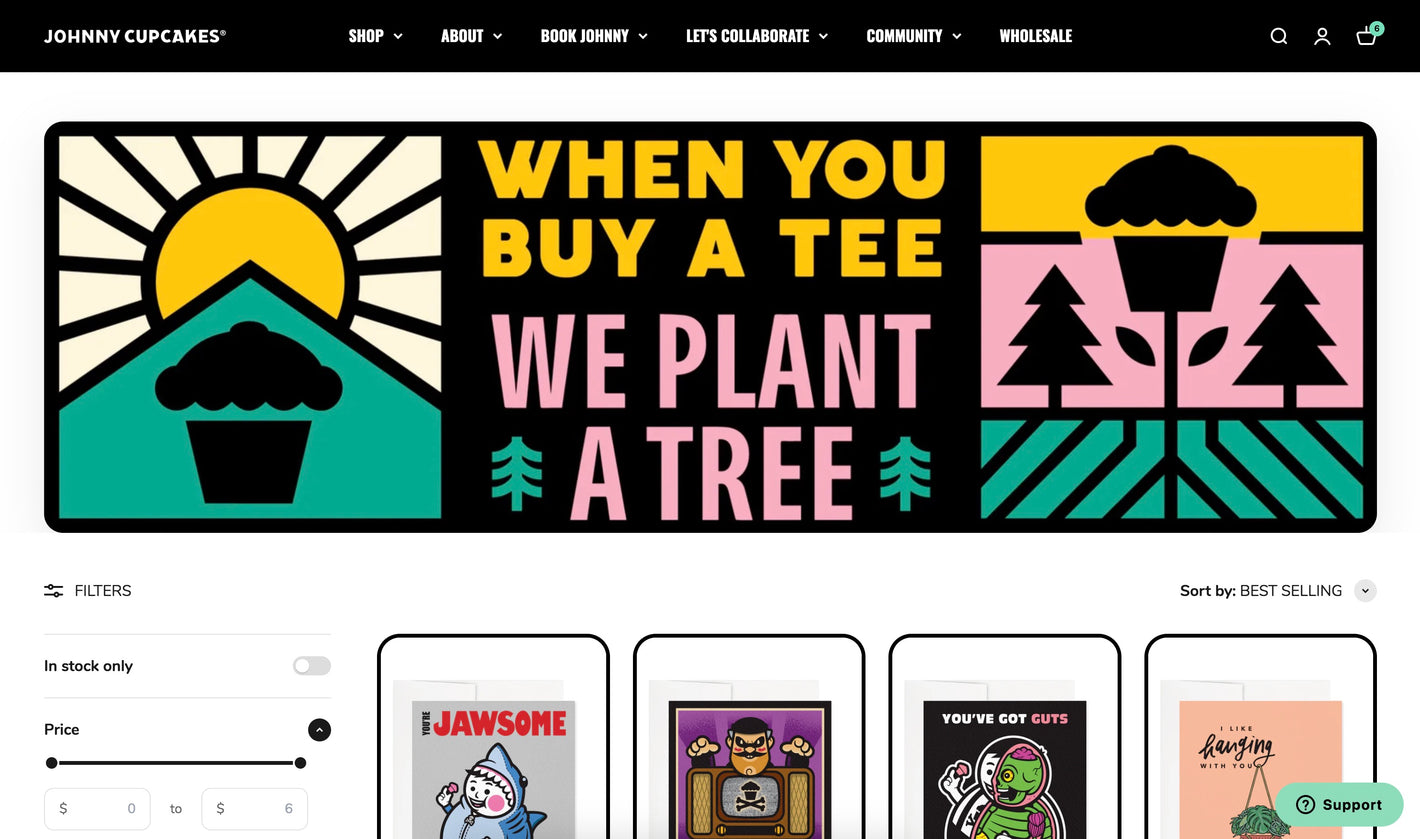Click the maximum price slider handle
The height and width of the screenshot is (839, 1420).
tap(300, 763)
